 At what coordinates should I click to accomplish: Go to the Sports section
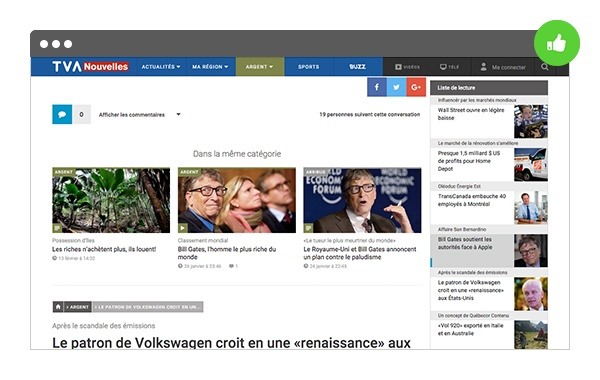tap(308, 67)
